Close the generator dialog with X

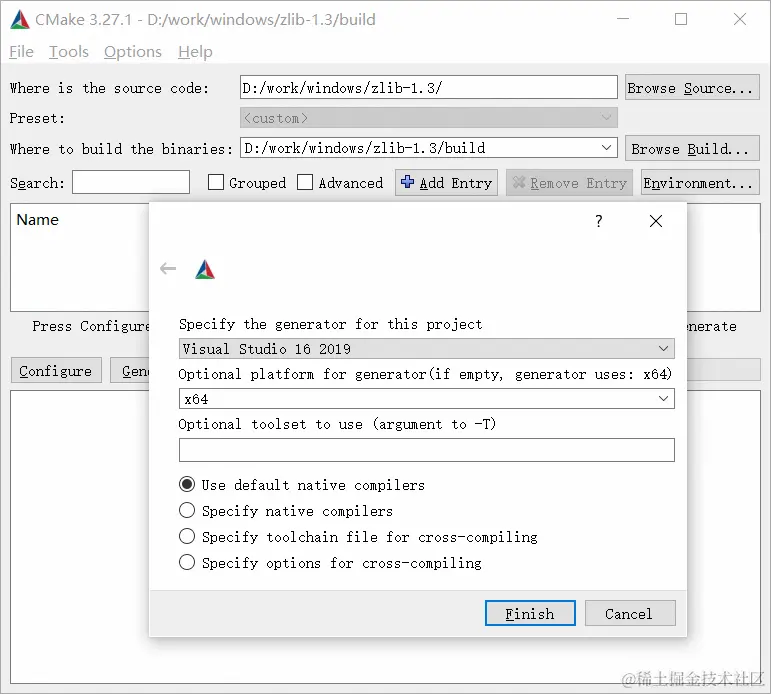(x=655, y=221)
